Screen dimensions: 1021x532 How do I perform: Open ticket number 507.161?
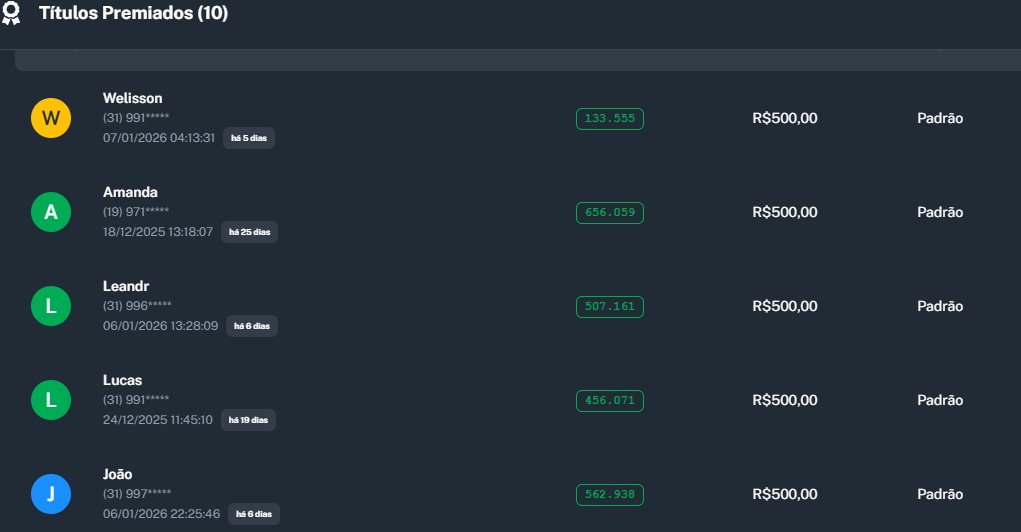610,306
